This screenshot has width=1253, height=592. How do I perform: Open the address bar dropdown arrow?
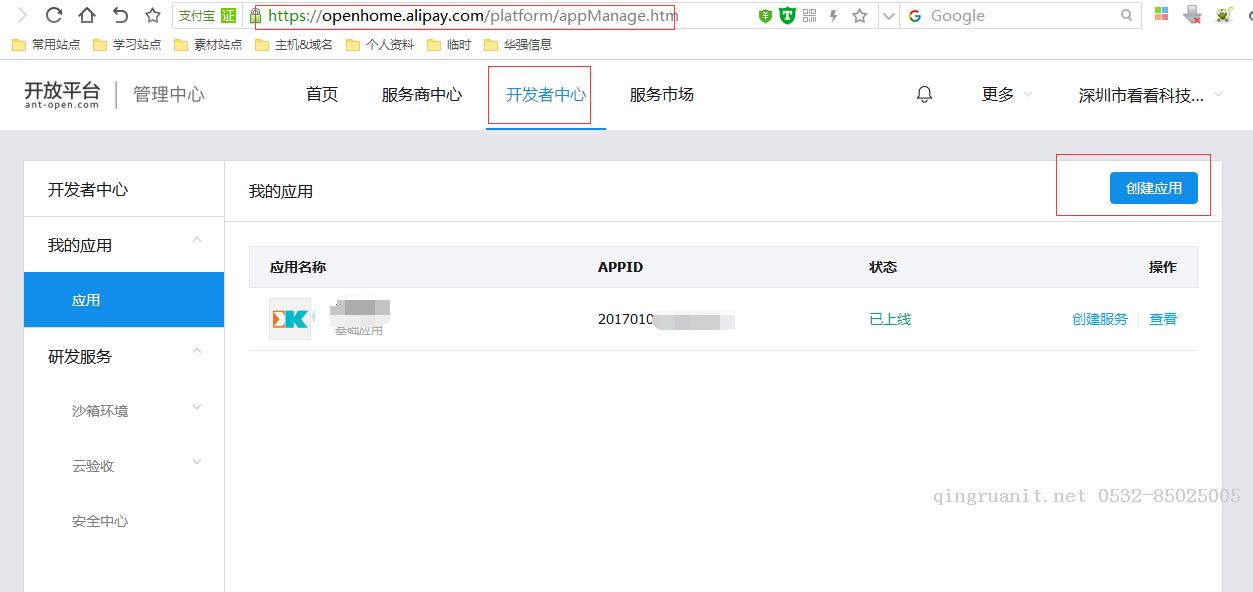pos(888,16)
